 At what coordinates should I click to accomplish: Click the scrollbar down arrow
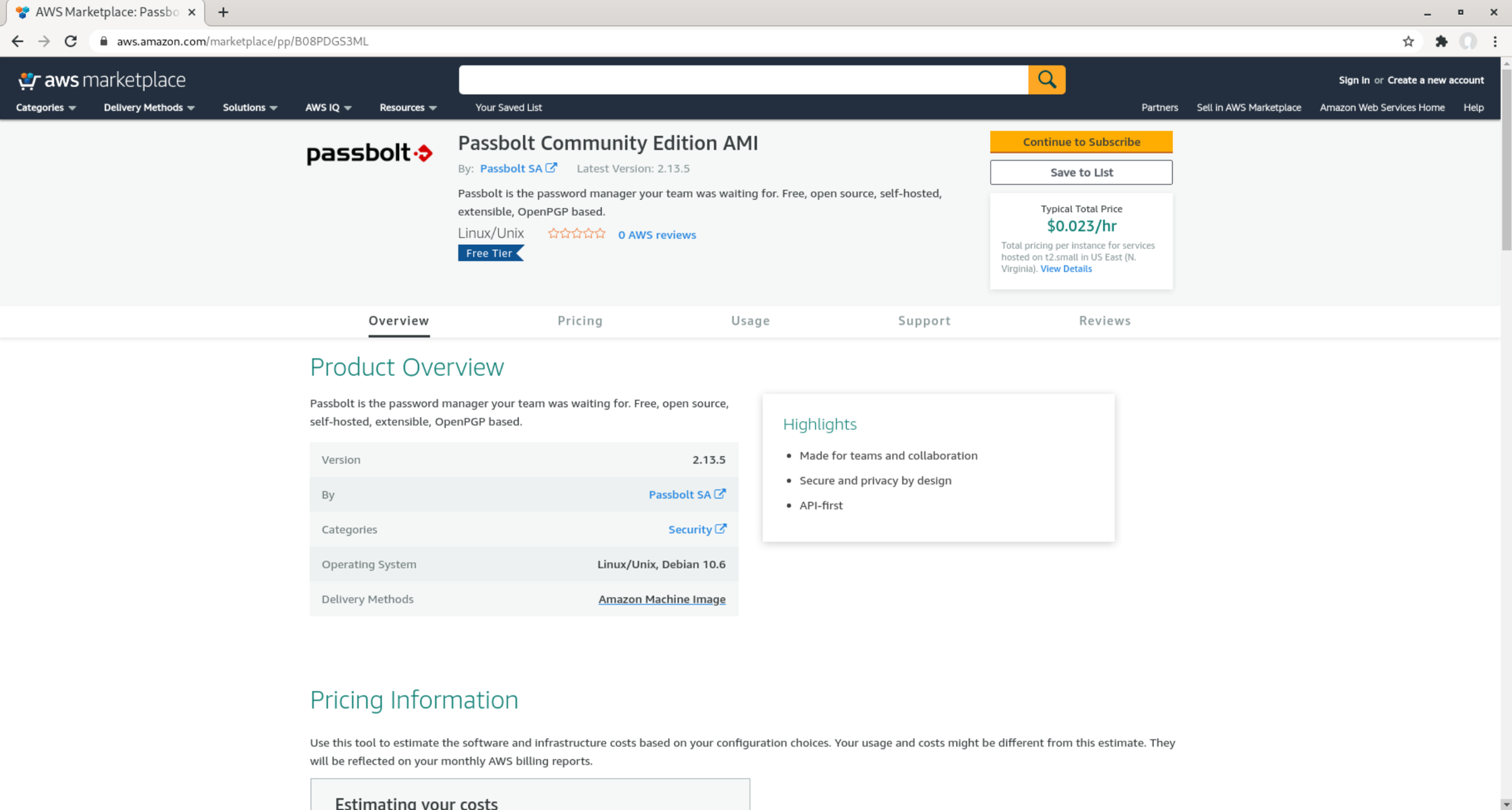click(1506, 804)
